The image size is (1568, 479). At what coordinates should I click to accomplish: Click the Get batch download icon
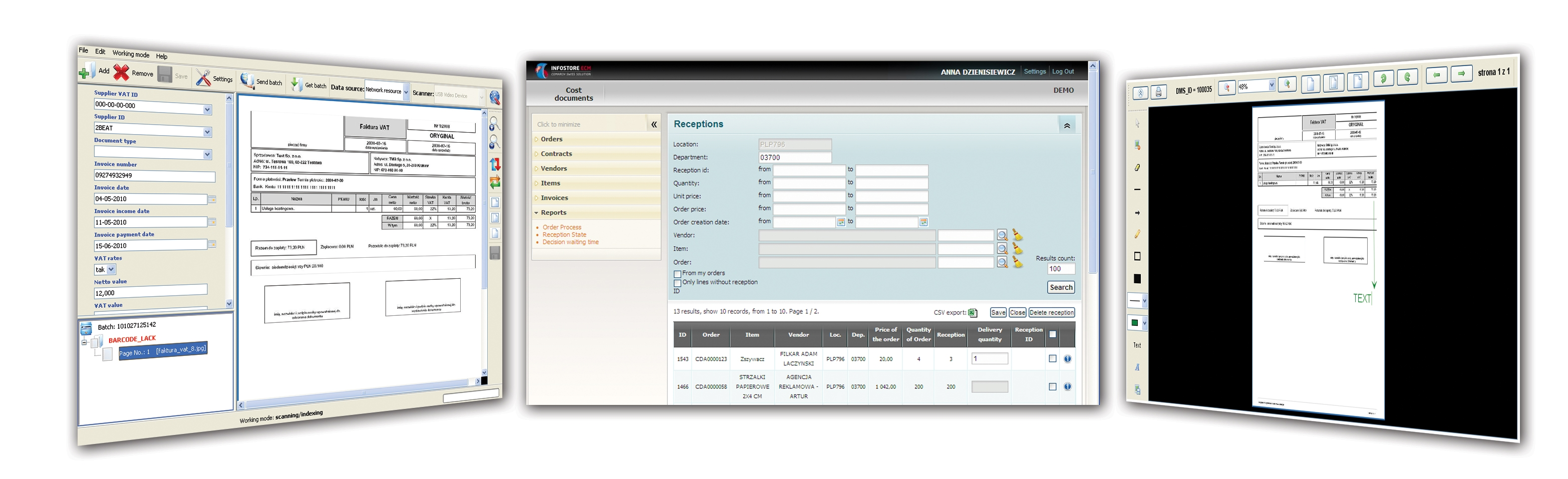[296, 84]
